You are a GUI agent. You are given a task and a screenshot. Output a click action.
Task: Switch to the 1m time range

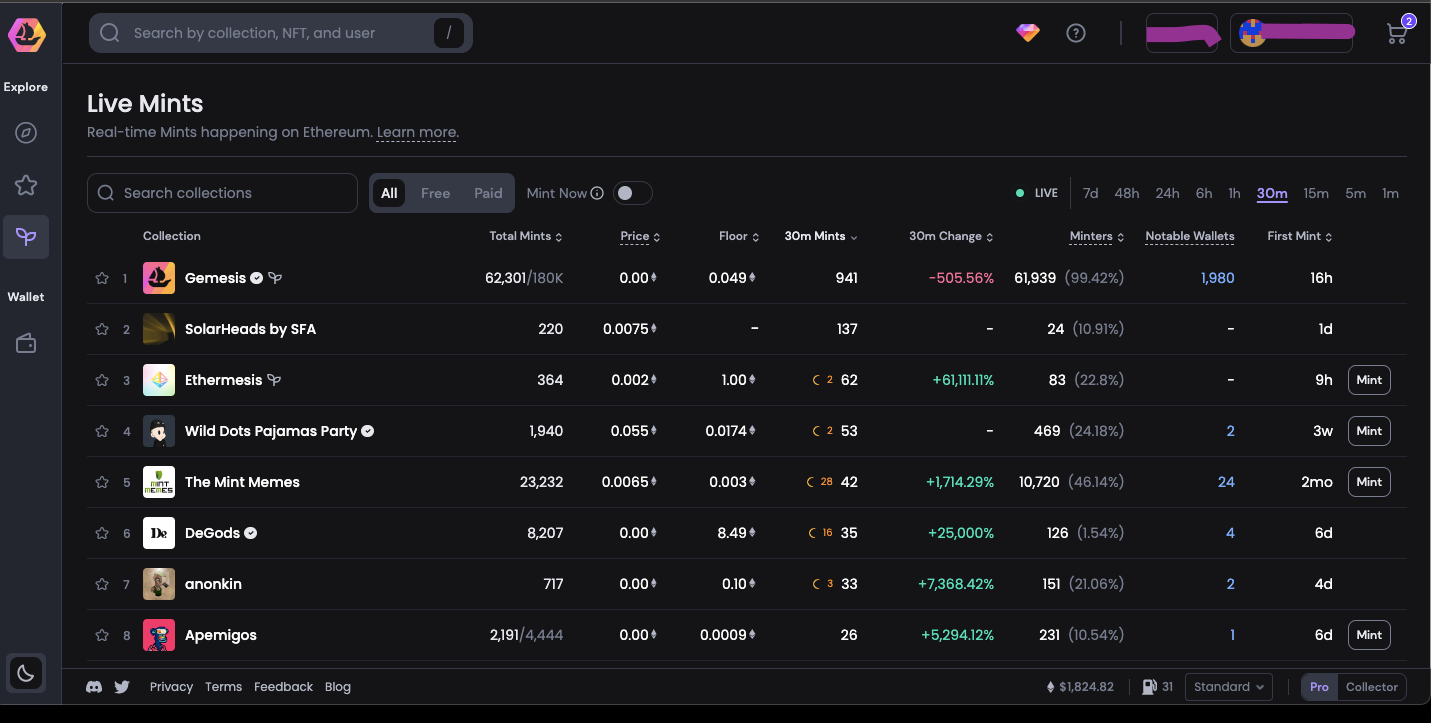point(1390,193)
